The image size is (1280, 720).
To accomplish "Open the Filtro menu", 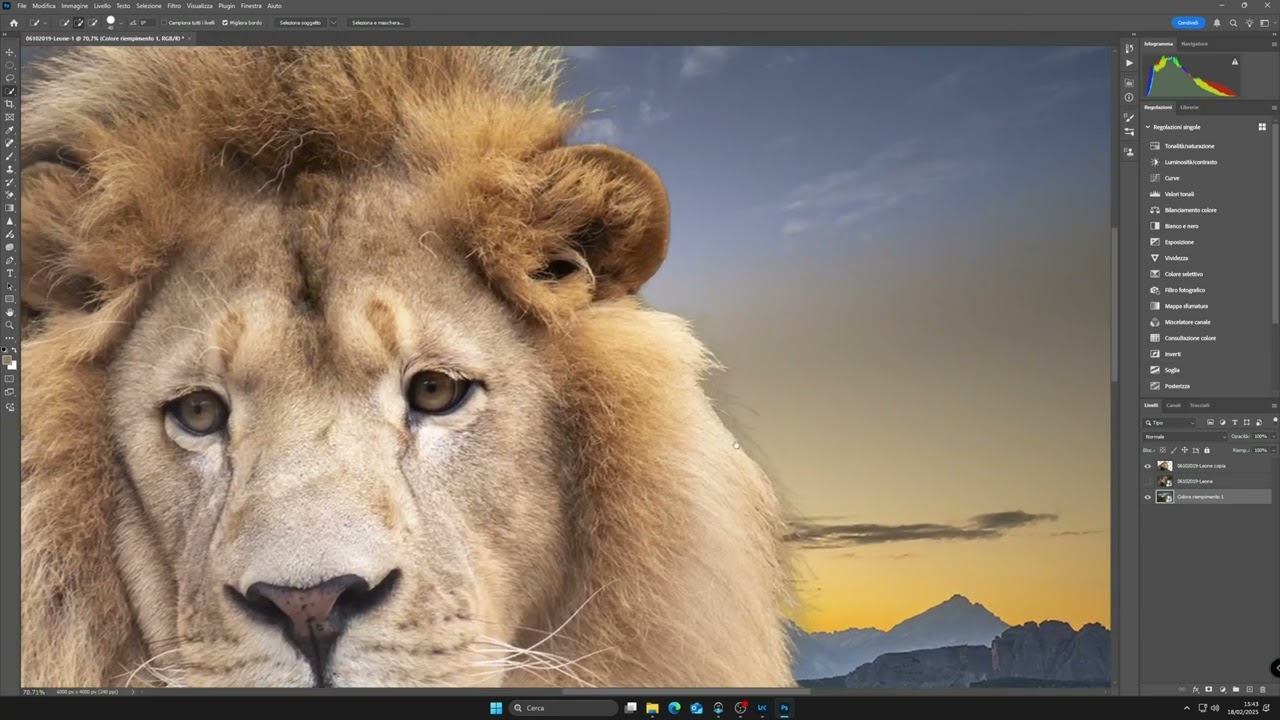I will click(x=174, y=6).
